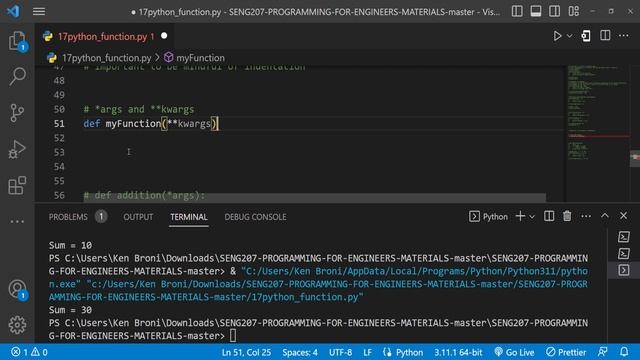Split the editor to the right
The height and width of the screenshot is (360, 640).
pos(605,36)
